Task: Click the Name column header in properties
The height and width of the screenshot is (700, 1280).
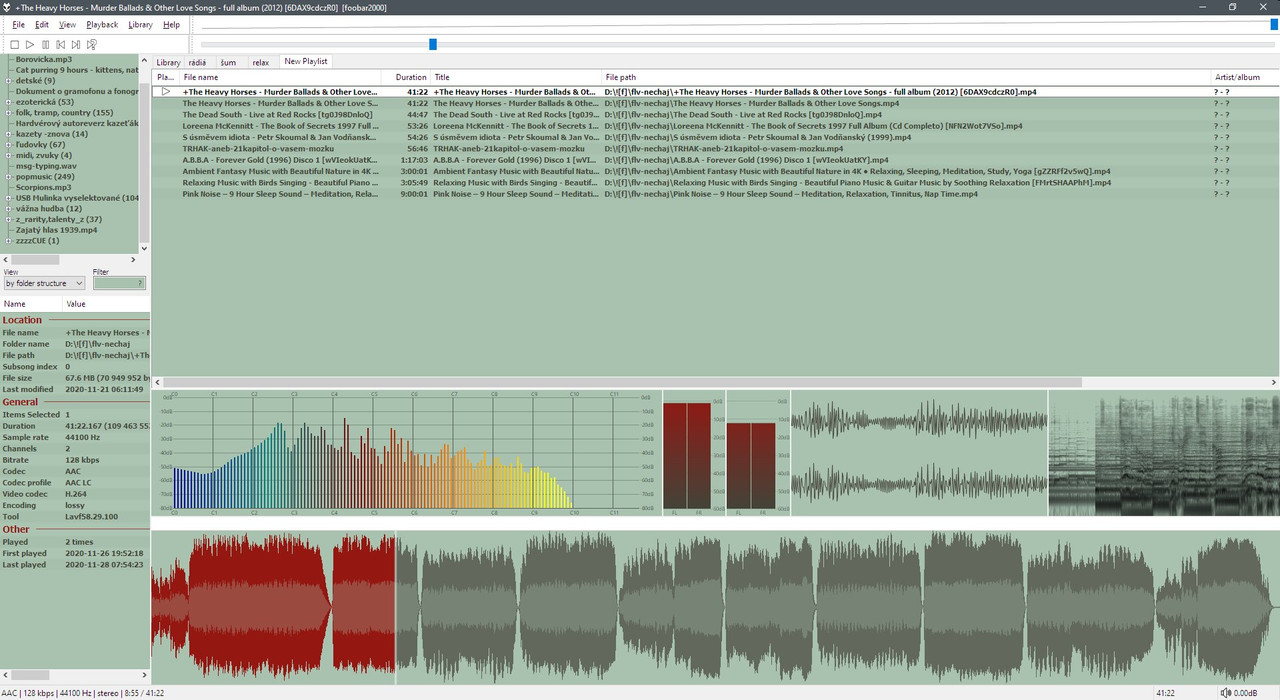Action: tap(32, 304)
